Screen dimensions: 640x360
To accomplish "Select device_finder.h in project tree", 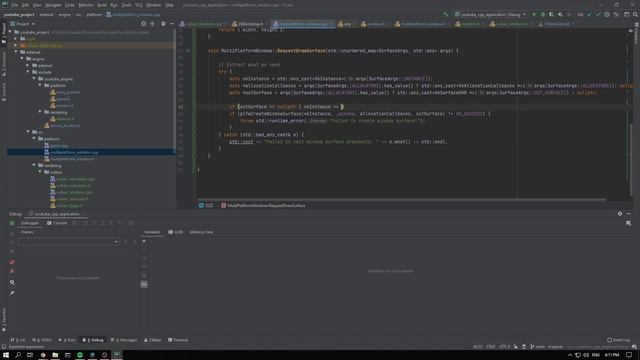I will (x=65, y=125).
